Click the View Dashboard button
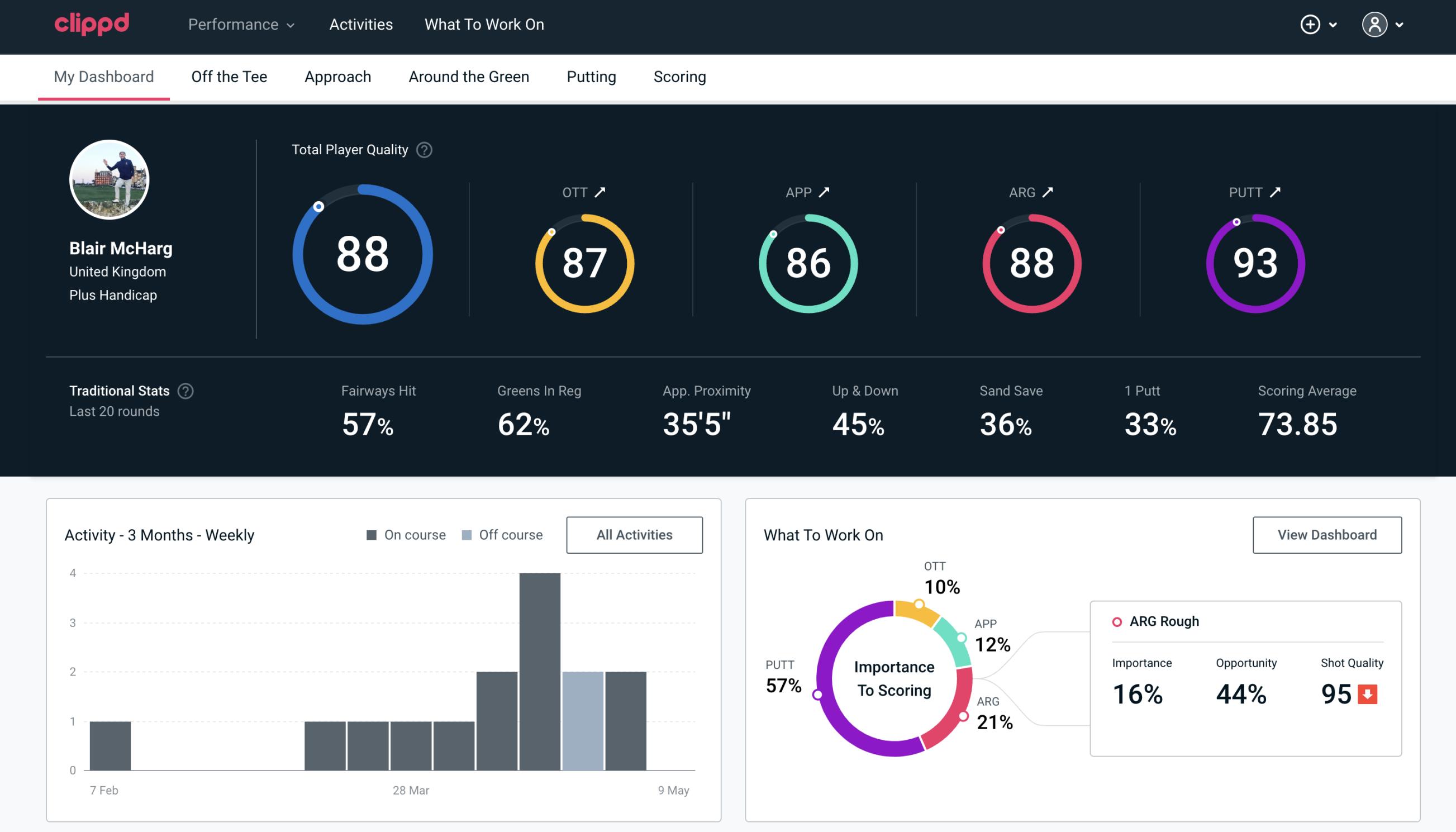Viewport: 1456px width, 832px height. (x=1327, y=535)
